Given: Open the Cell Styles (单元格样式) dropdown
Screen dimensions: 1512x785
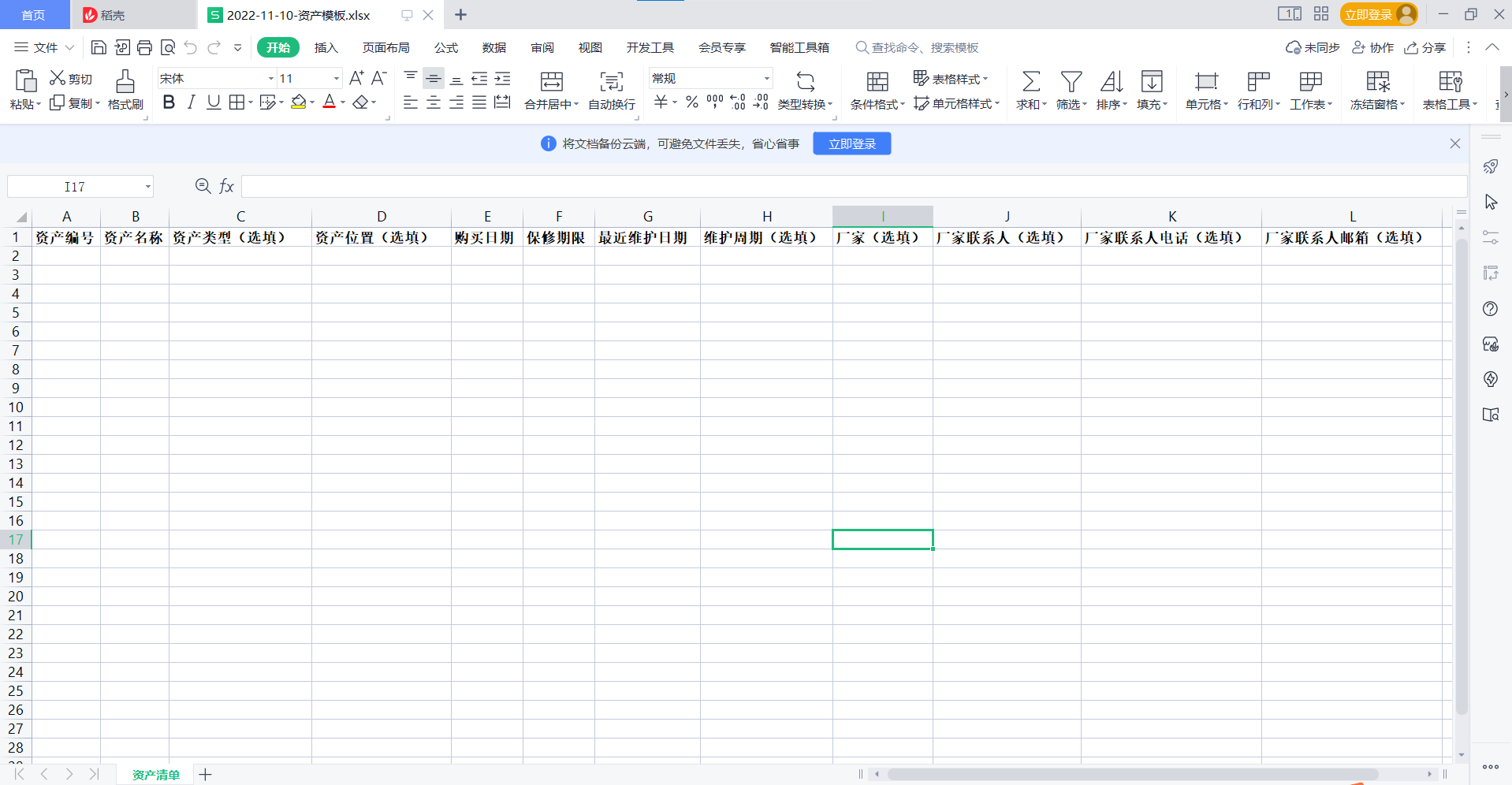Looking at the screenshot, I should [956, 103].
